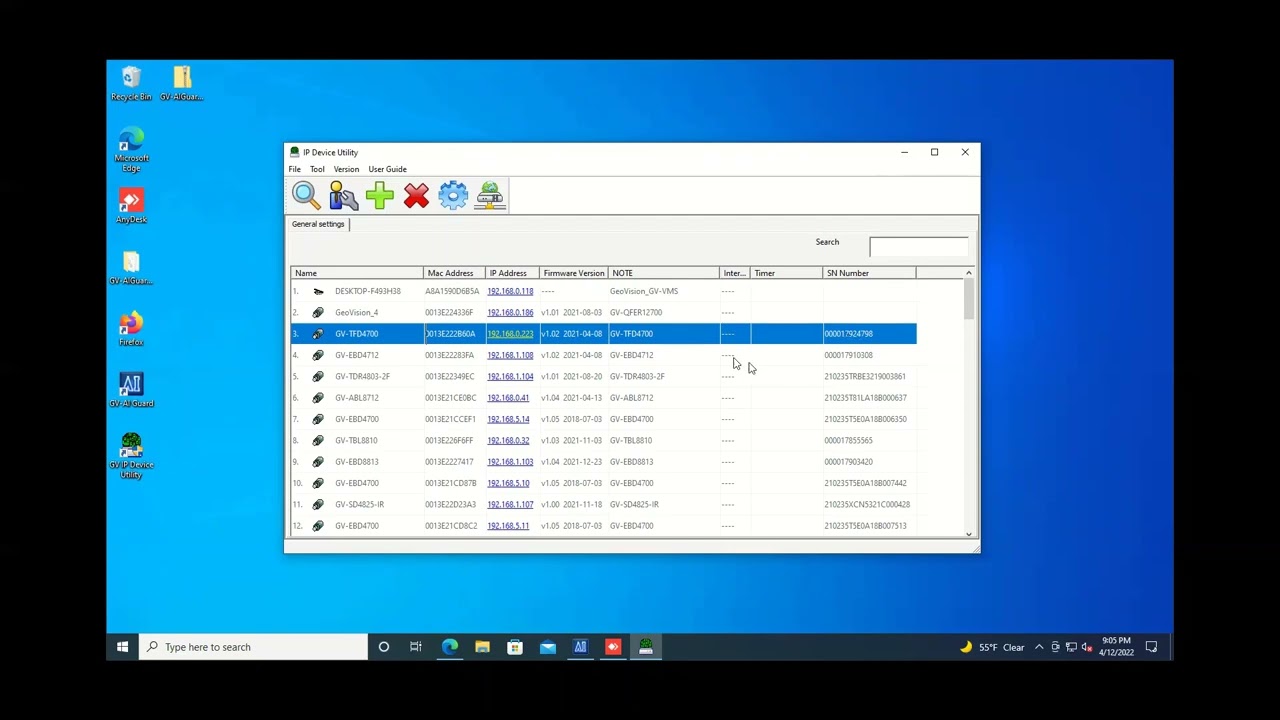The image size is (1280, 720).
Task: Open IP link 192.168.5.11
Action: 508,526
